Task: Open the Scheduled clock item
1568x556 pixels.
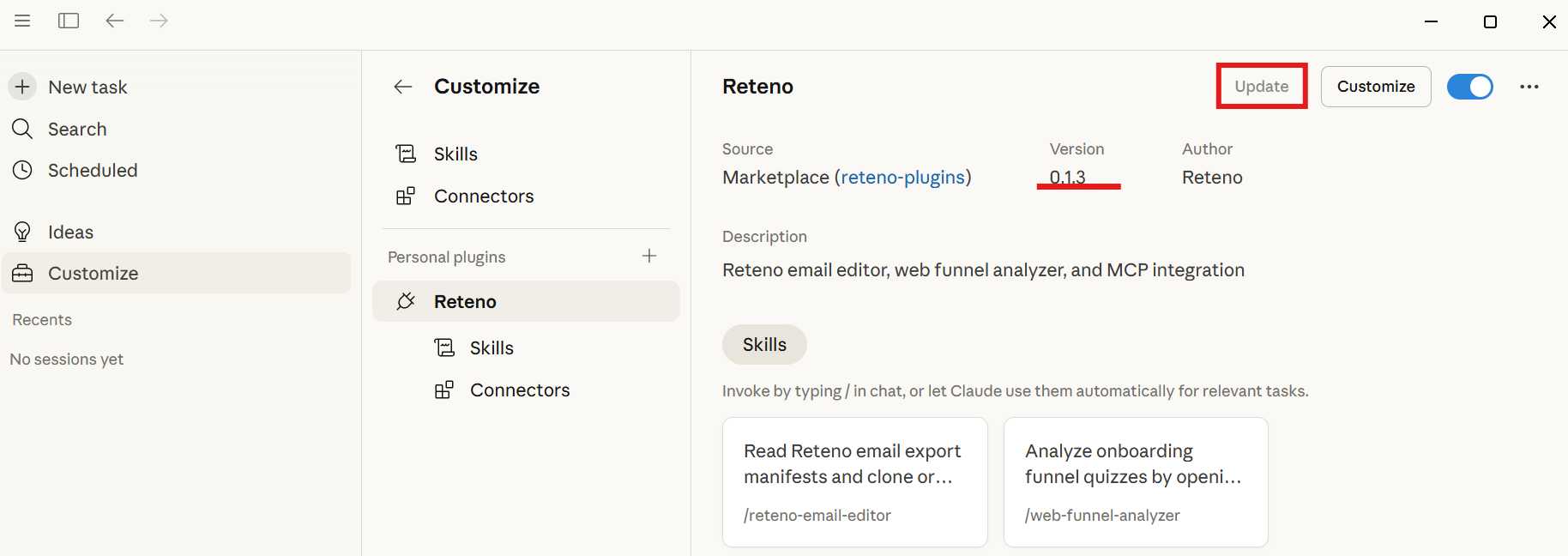Action: pyautogui.click(x=92, y=170)
